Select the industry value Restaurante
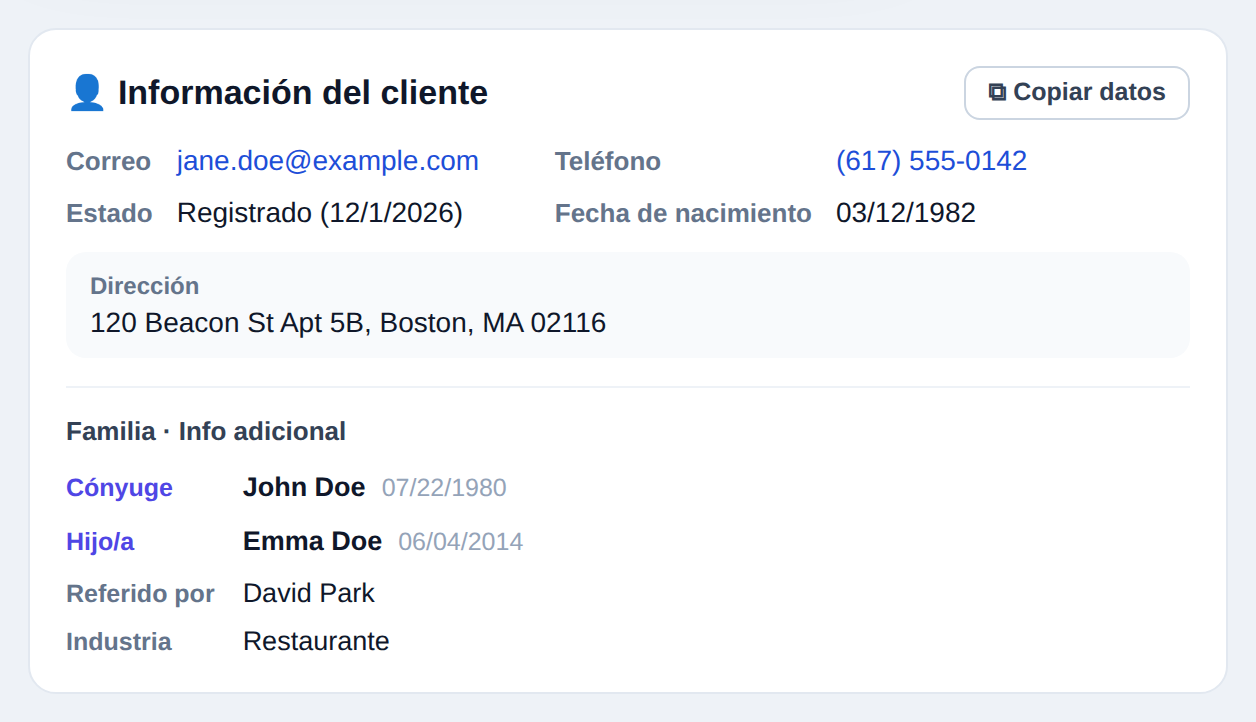Viewport: 1256px width, 722px height. pyautogui.click(x=316, y=641)
